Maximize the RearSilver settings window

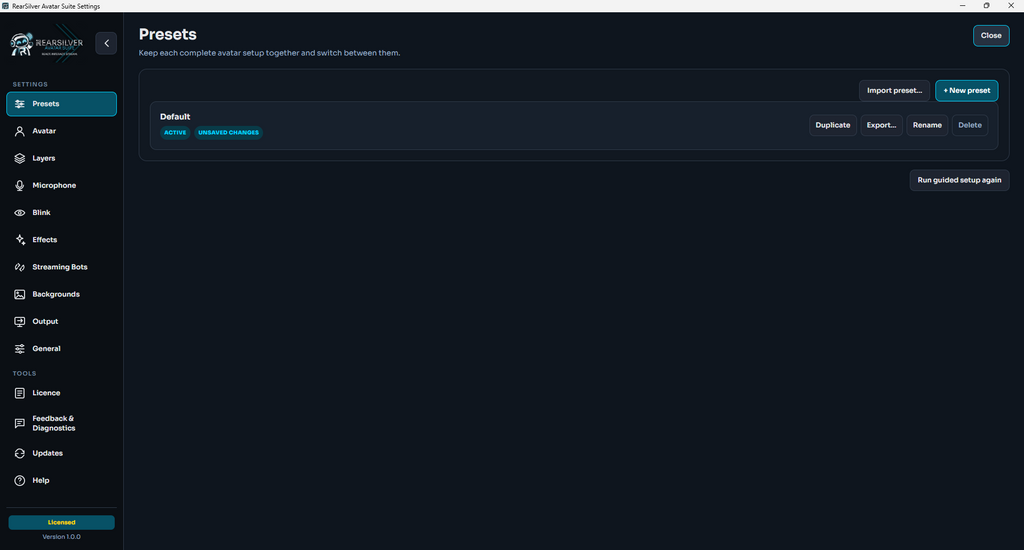click(986, 5)
